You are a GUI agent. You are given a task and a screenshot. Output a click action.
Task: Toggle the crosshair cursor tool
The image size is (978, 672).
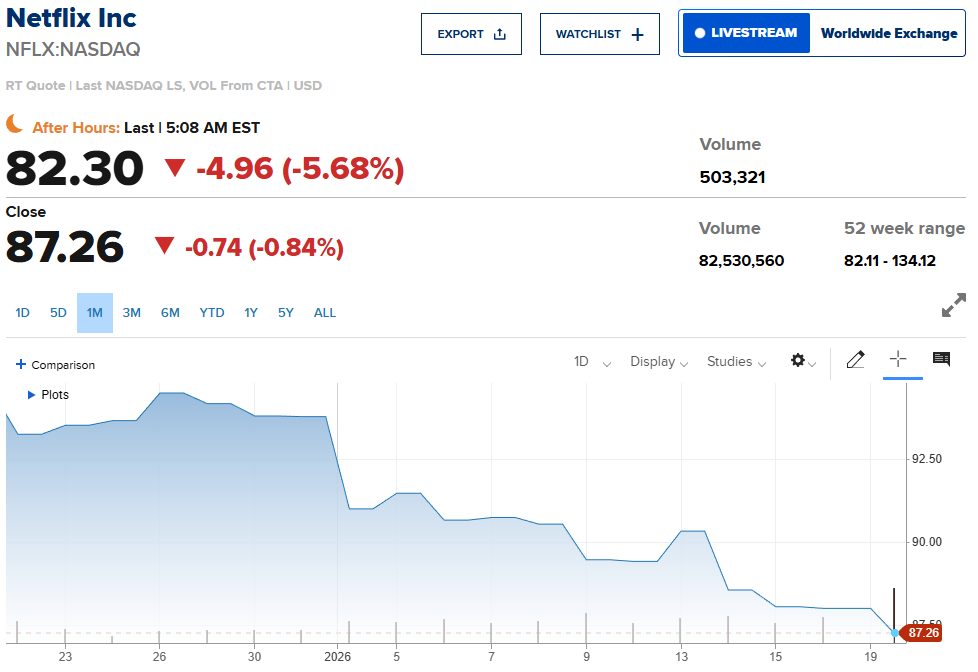coord(898,359)
